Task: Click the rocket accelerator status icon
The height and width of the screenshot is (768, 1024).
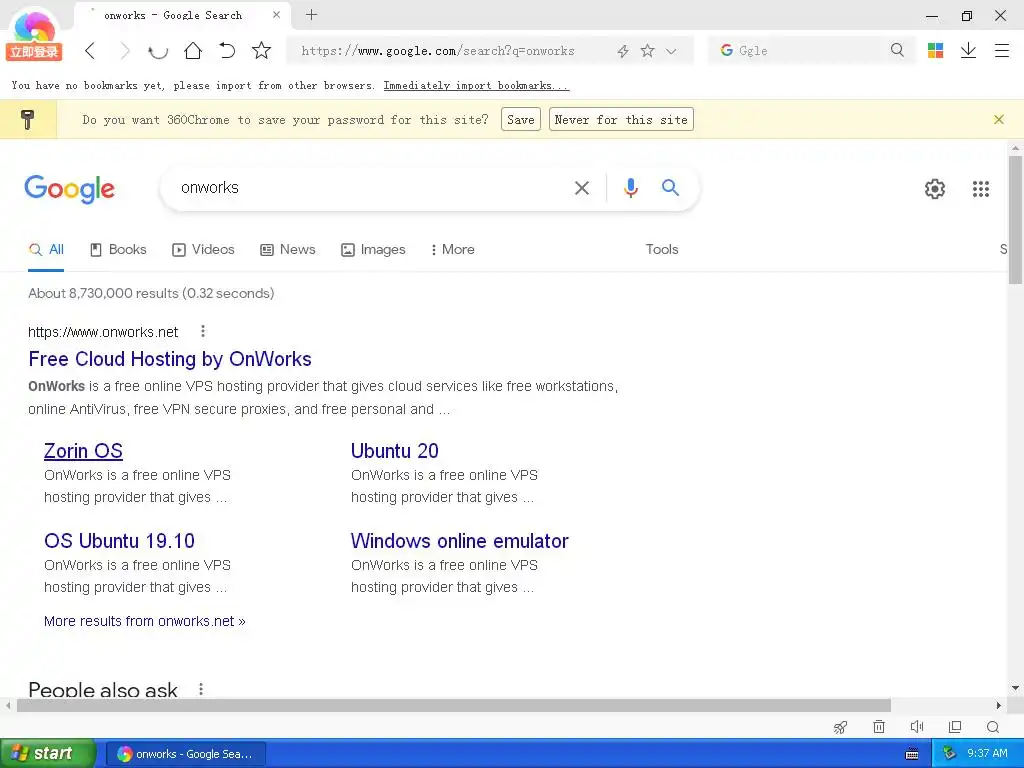Action: [840, 727]
